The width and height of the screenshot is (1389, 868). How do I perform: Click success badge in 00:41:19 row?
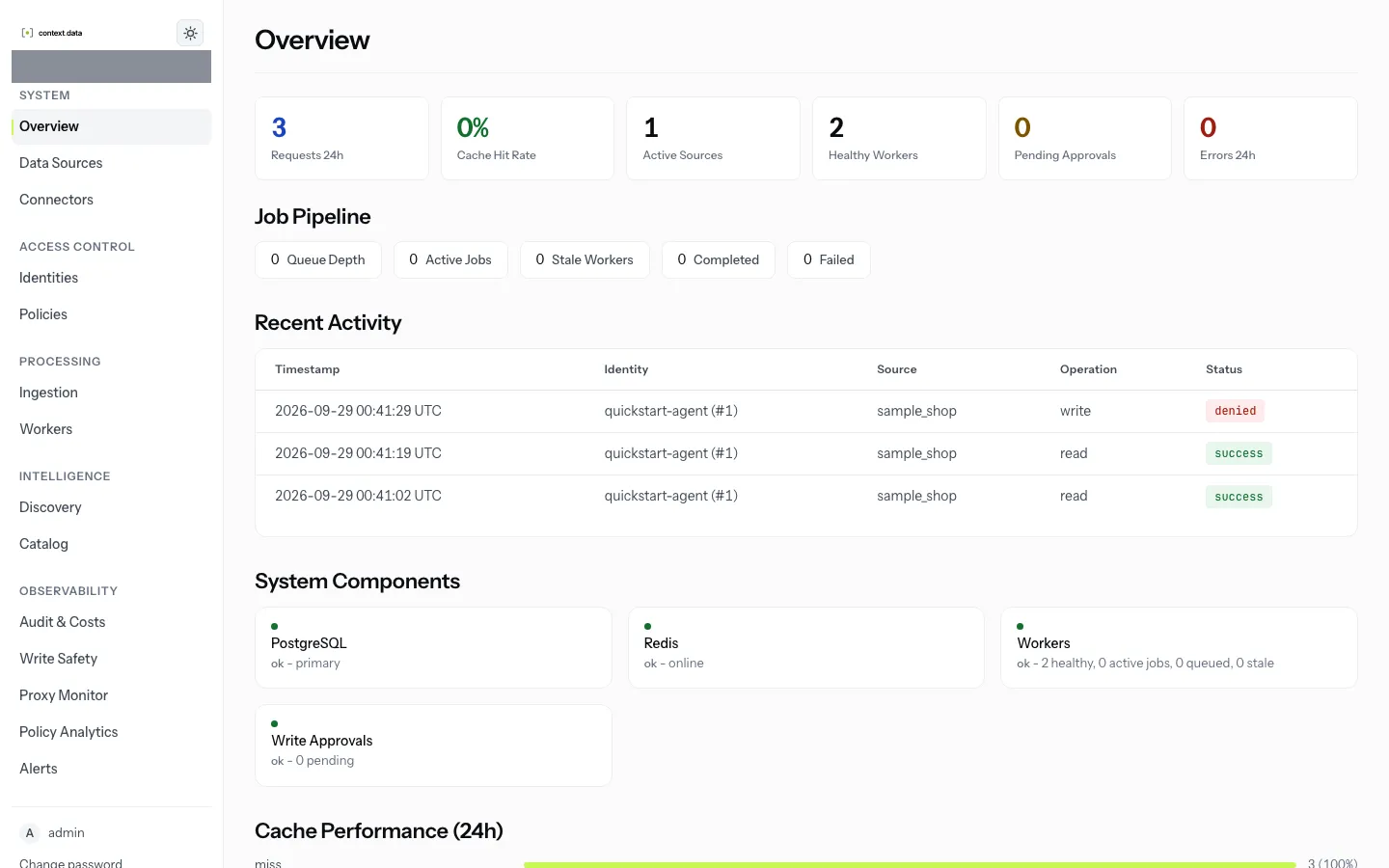tap(1239, 453)
